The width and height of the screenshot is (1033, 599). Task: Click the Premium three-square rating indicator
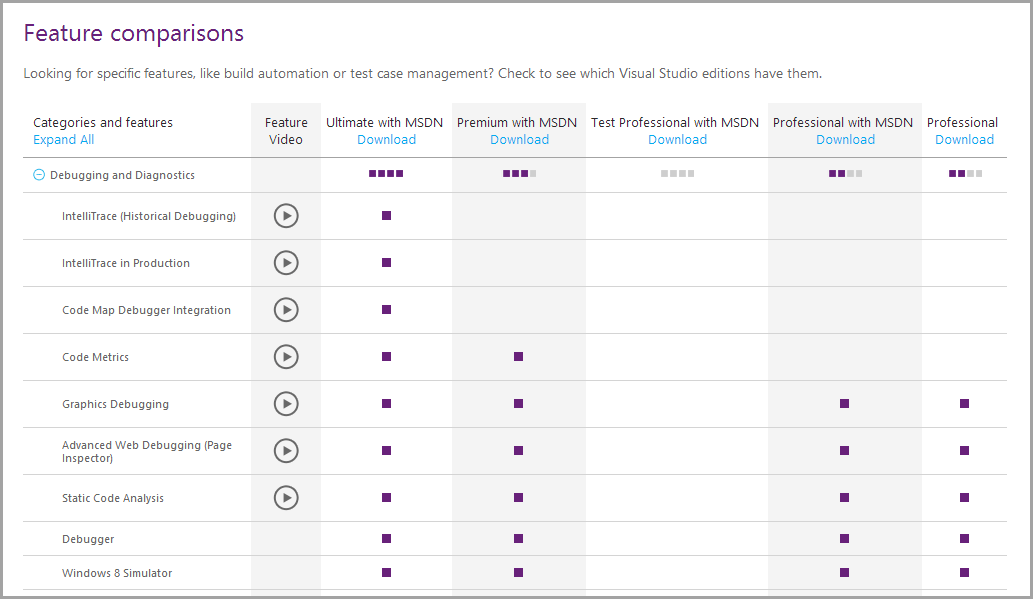coord(519,174)
